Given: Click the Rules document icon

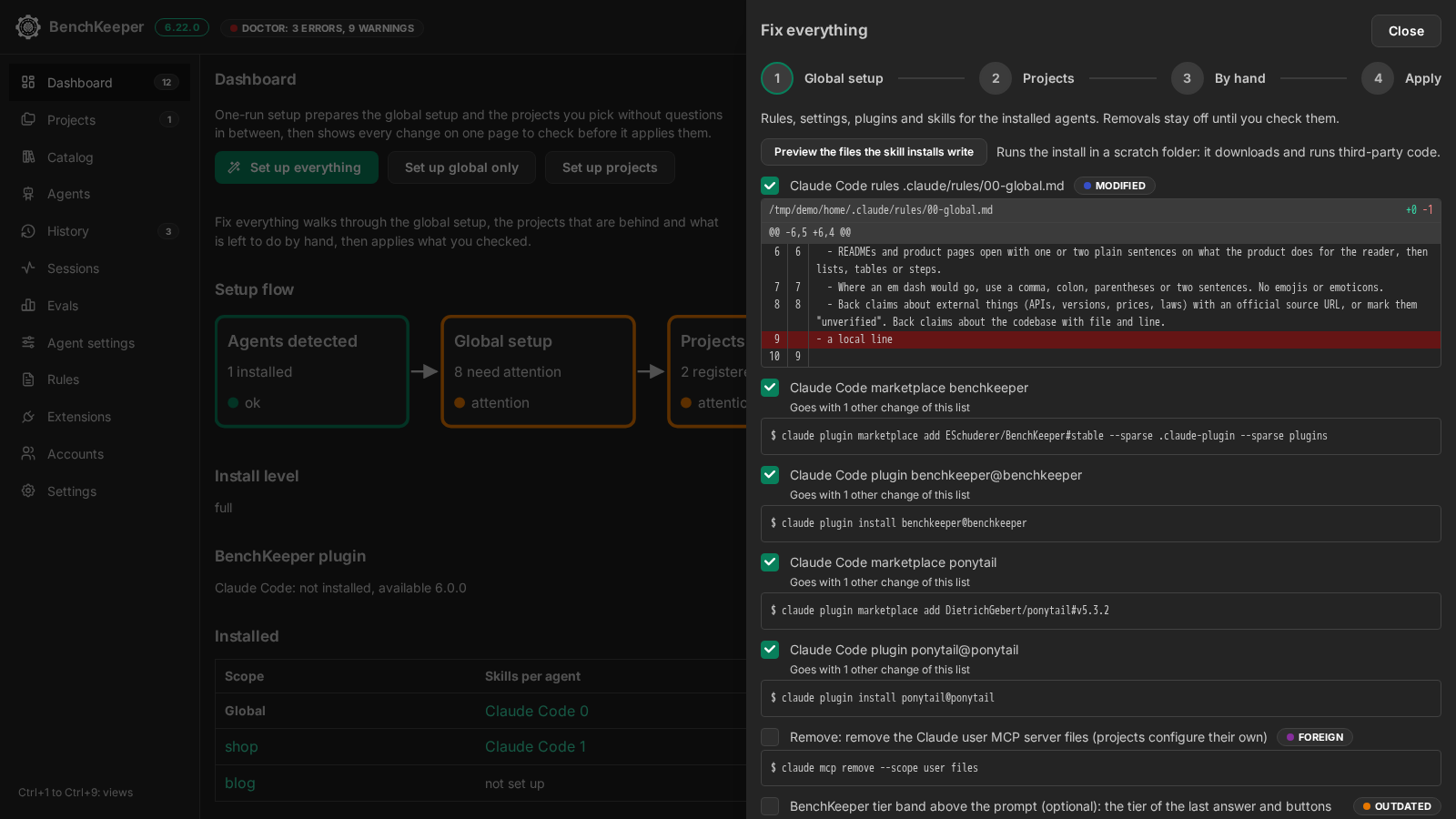Looking at the screenshot, I should tap(28, 379).
